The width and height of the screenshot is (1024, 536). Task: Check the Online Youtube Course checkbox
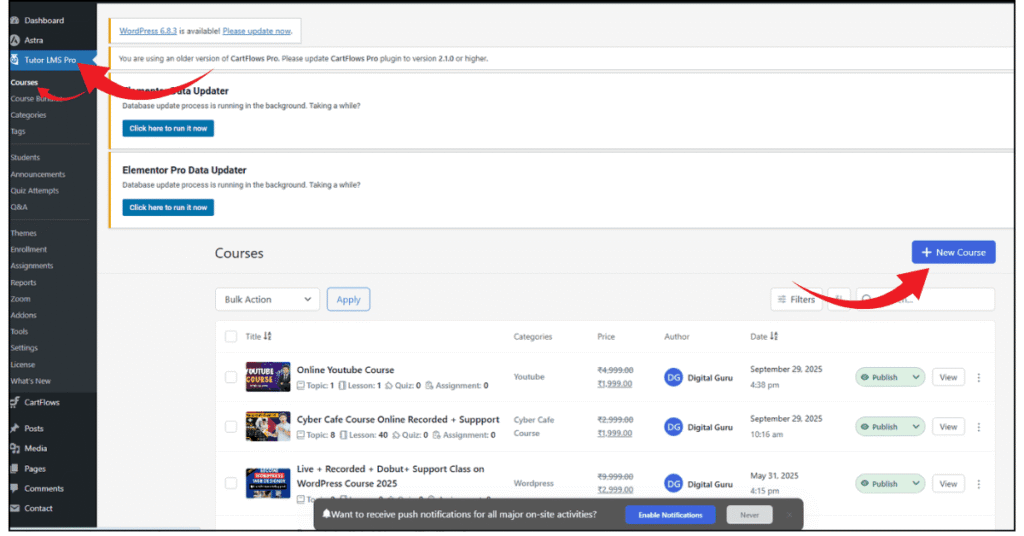[x=231, y=377]
